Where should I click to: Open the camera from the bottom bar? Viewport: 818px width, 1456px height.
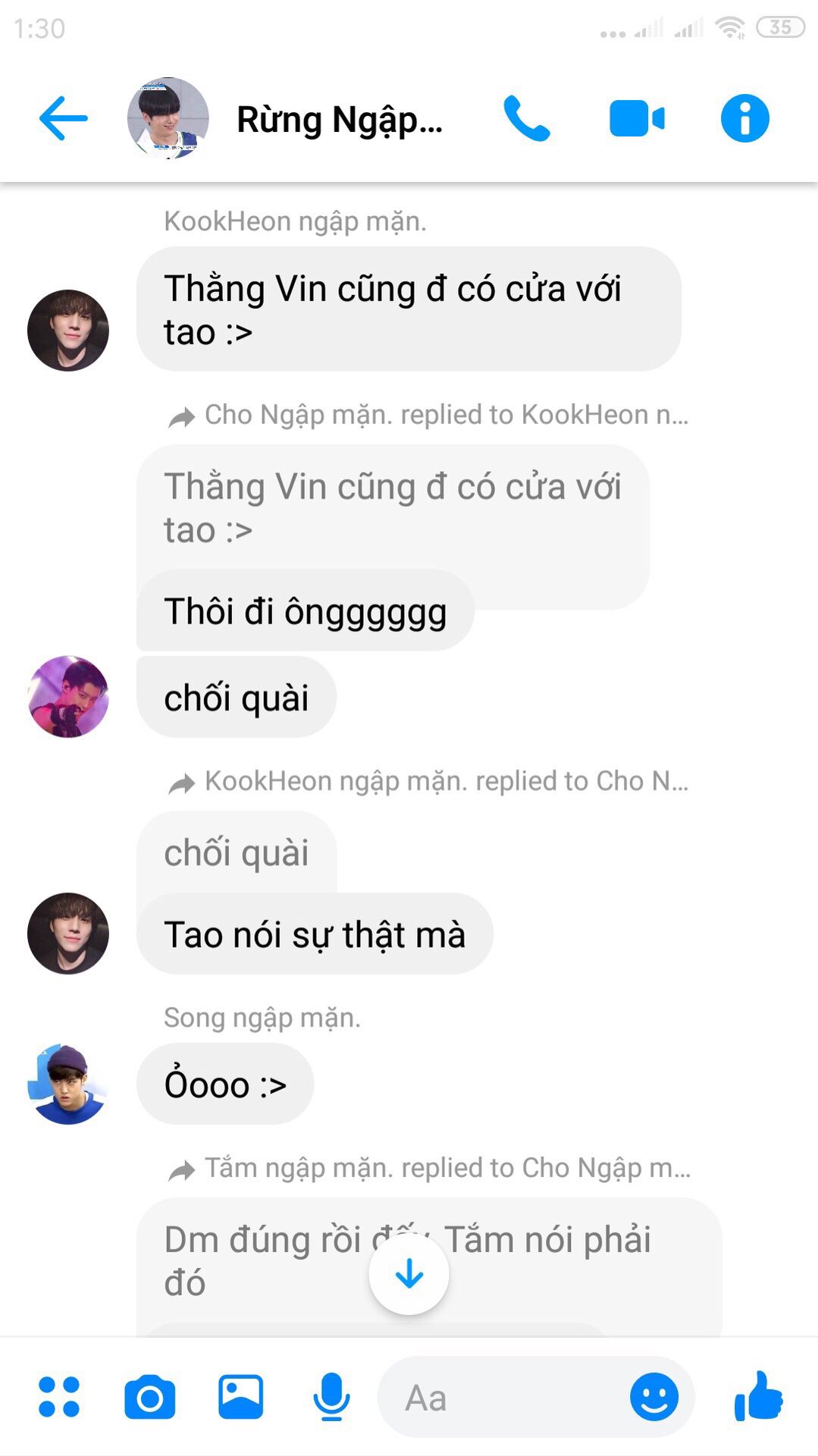[x=149, y=1396]
